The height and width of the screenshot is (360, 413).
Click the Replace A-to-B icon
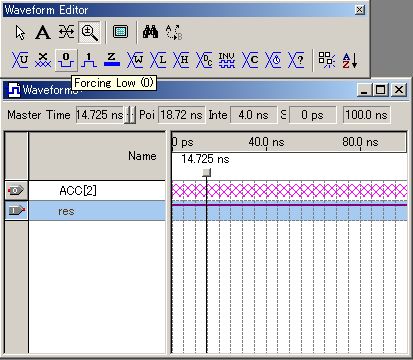174,32
